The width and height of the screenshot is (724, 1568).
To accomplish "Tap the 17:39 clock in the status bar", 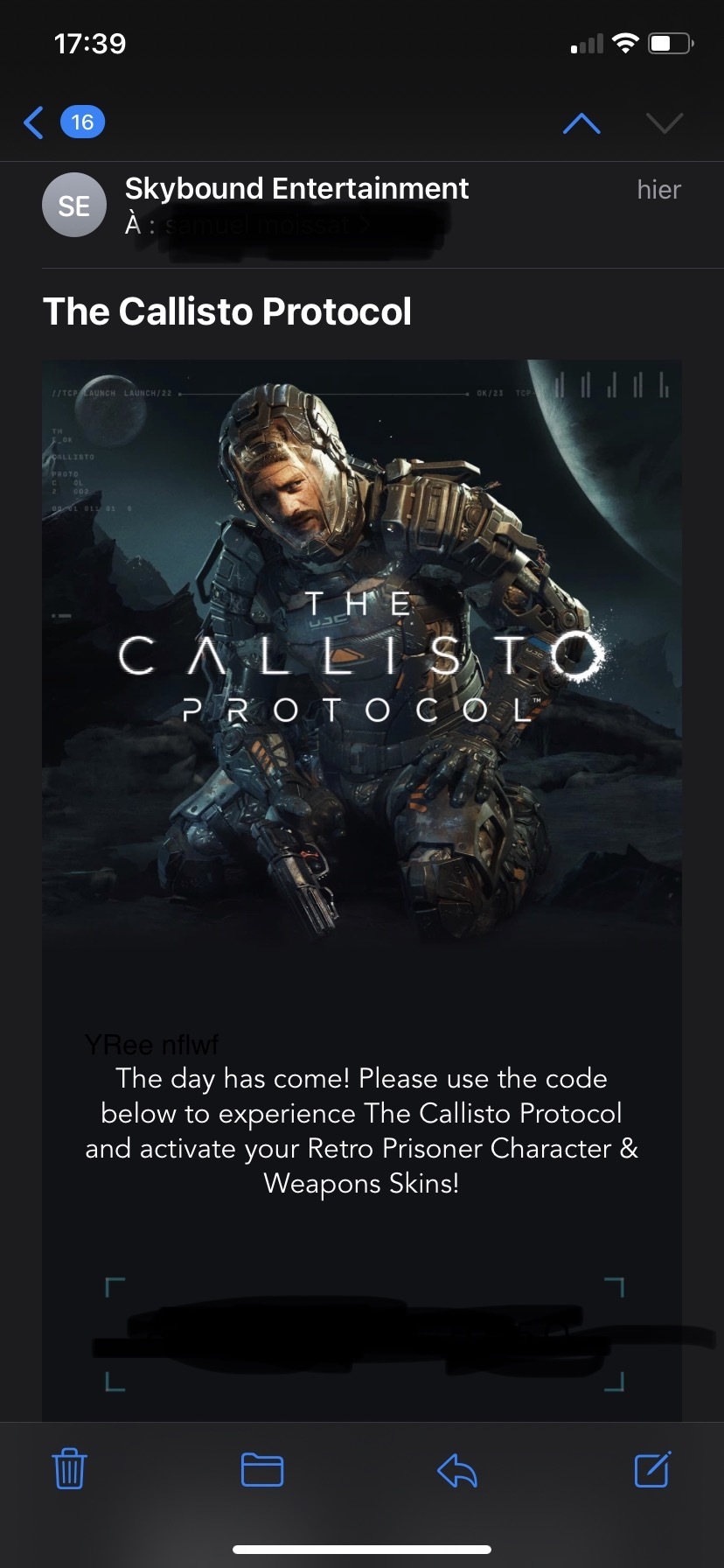I will click(x=90, y=43).
